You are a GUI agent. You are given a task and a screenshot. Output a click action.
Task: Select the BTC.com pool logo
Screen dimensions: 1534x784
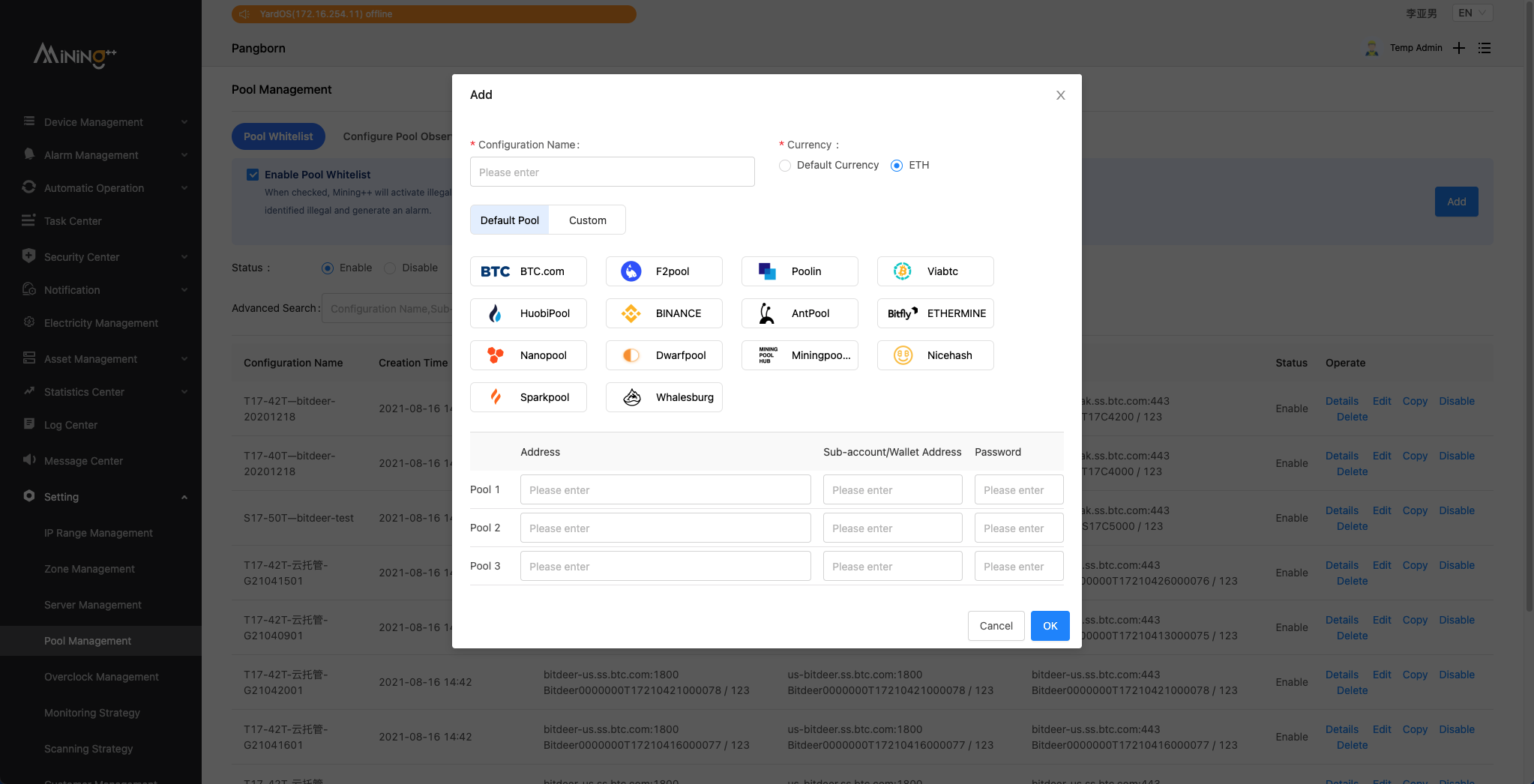tap(495, 271)
